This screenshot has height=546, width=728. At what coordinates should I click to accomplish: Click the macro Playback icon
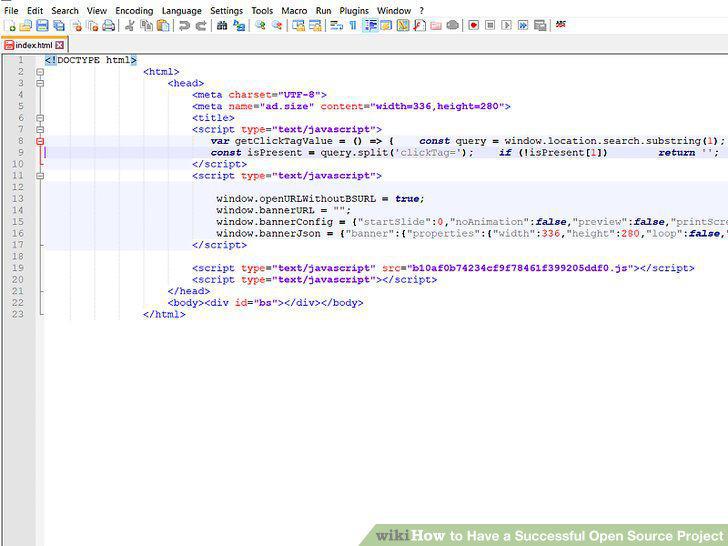(507, 26)
